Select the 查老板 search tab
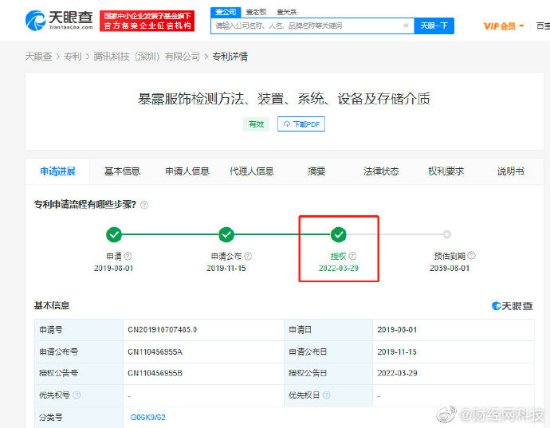The image size is (550, 428). (x=256, y=12)
